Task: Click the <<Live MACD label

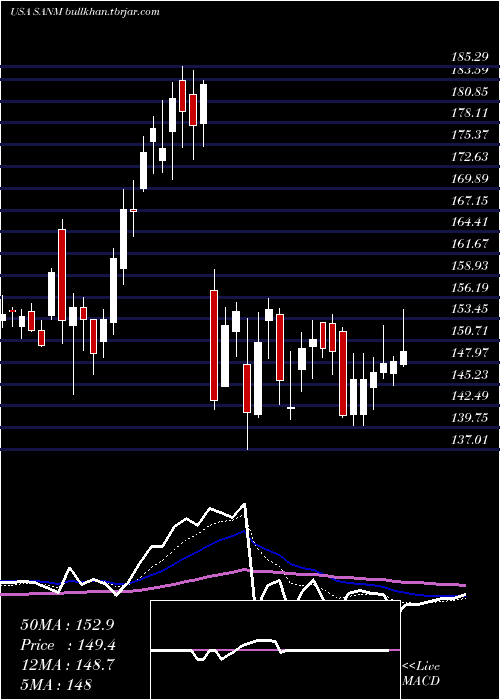Action: click(x=421, y=673)
